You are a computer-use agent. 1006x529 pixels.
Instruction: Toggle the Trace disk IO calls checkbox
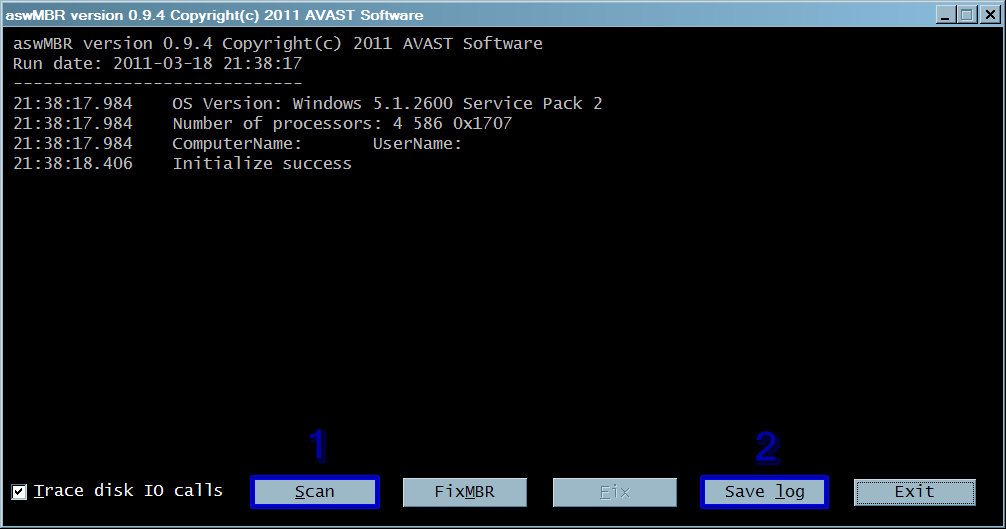pos(19,492)
